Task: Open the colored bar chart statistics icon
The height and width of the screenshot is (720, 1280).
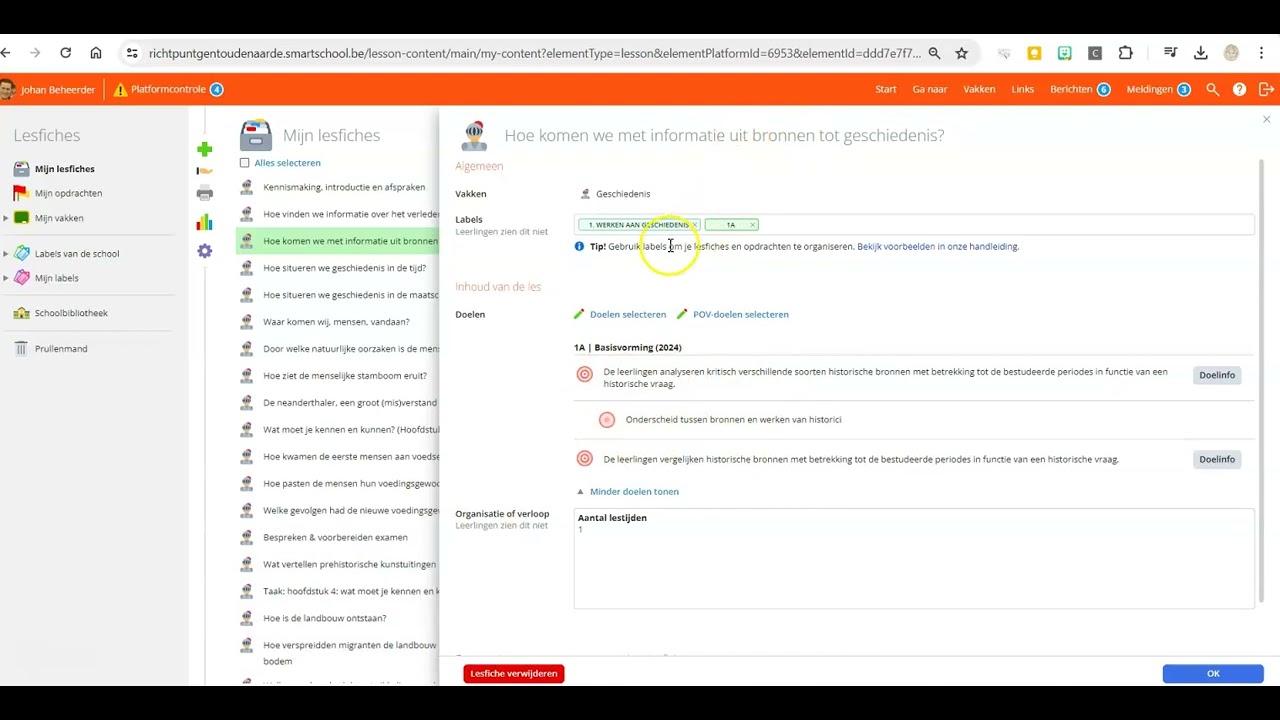Action: 205,222
